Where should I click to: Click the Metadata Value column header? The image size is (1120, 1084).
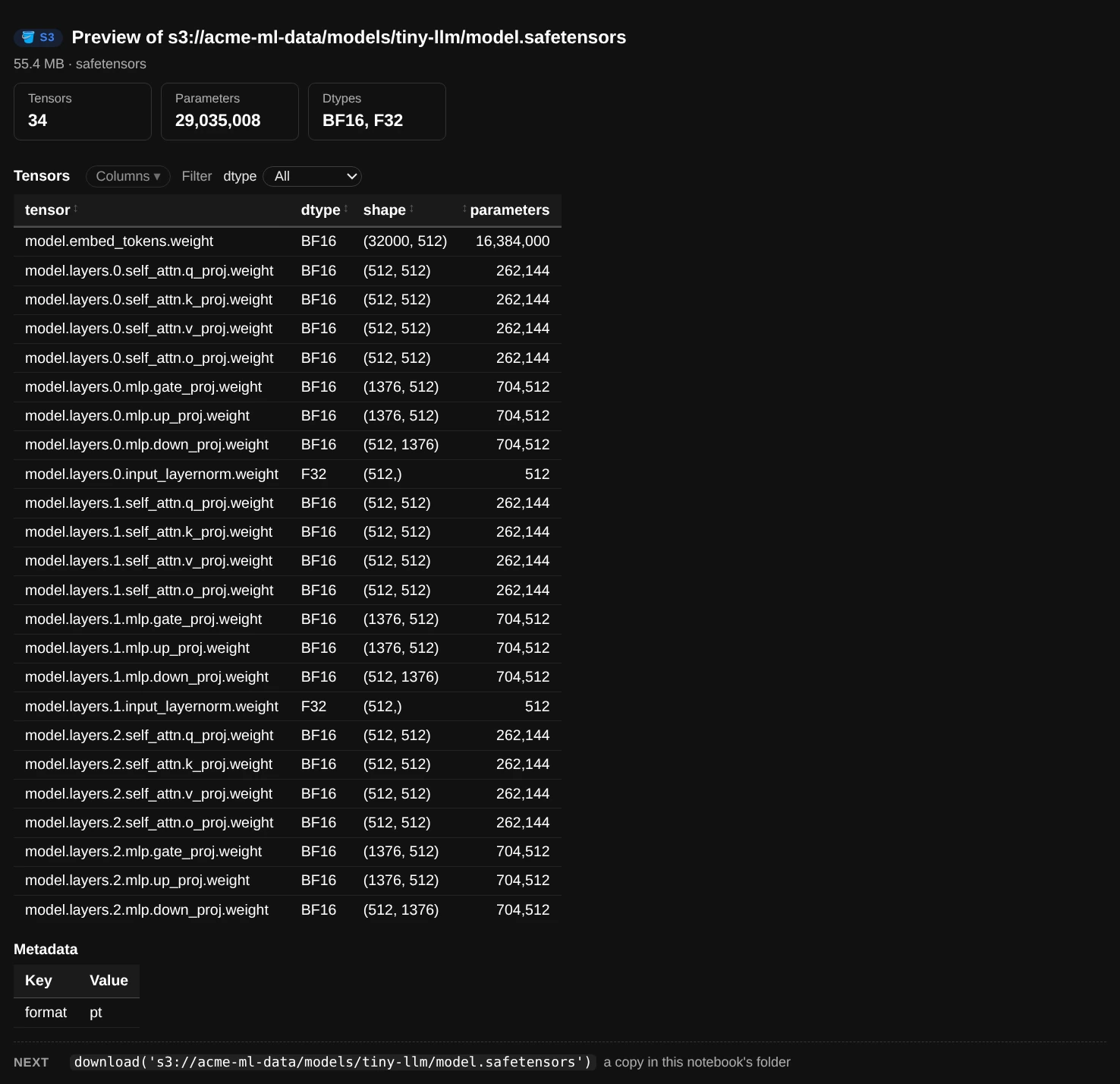point(109,981)
